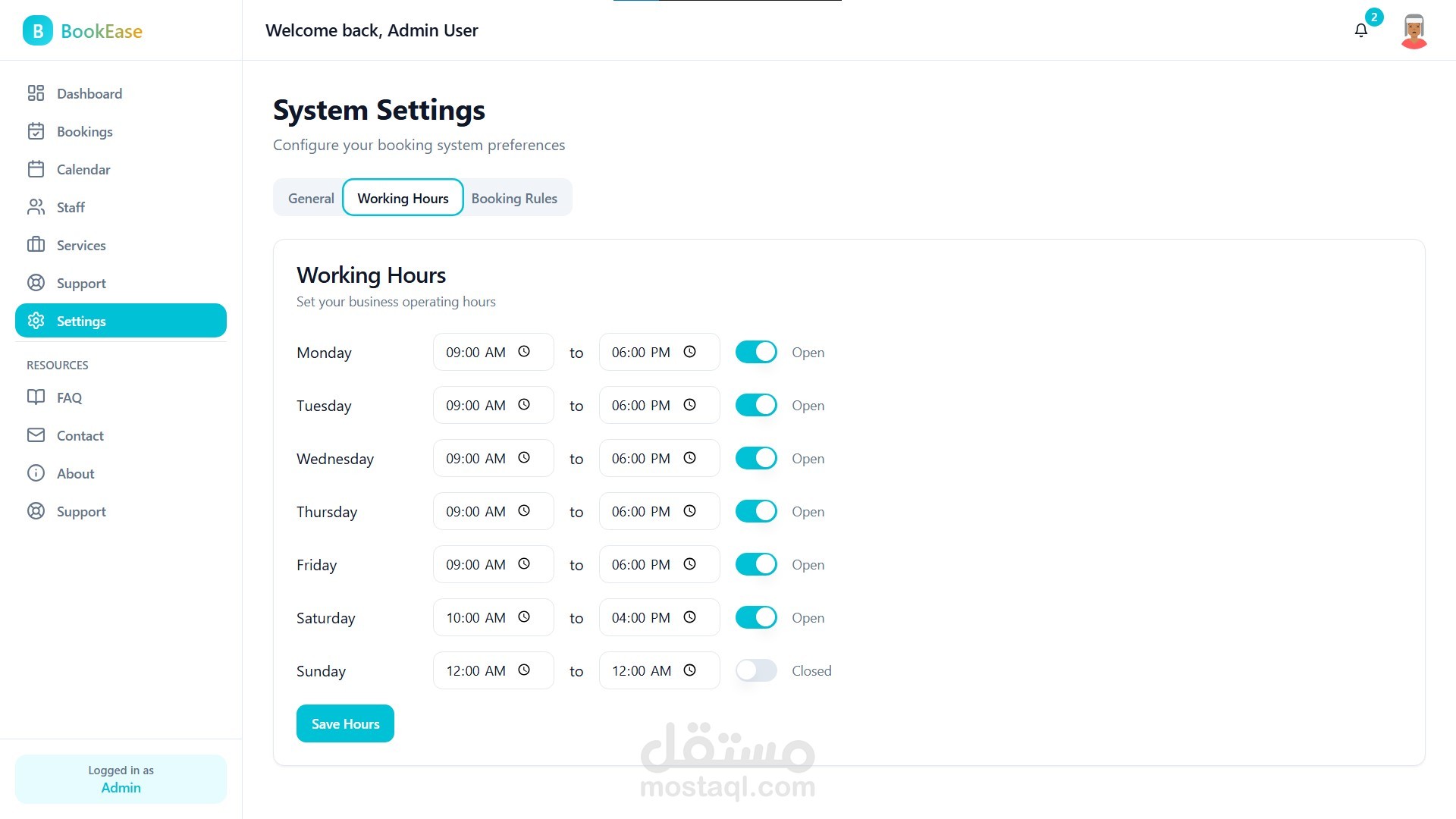Open FAQ book icon under Resources

click(36, 397)
